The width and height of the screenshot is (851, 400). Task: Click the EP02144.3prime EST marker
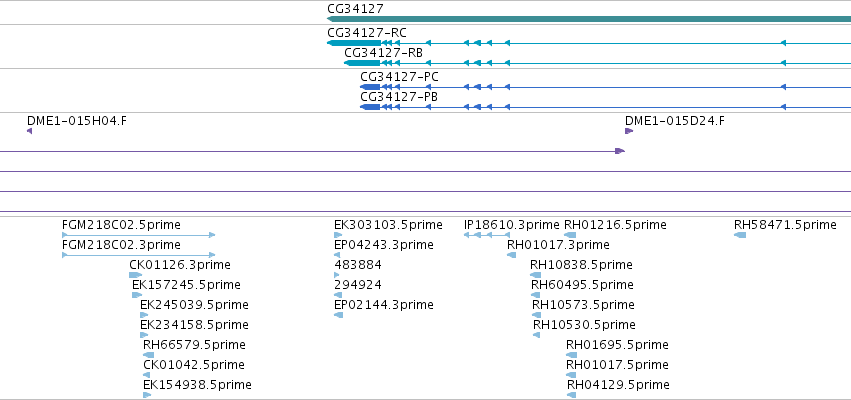point(339,315)
